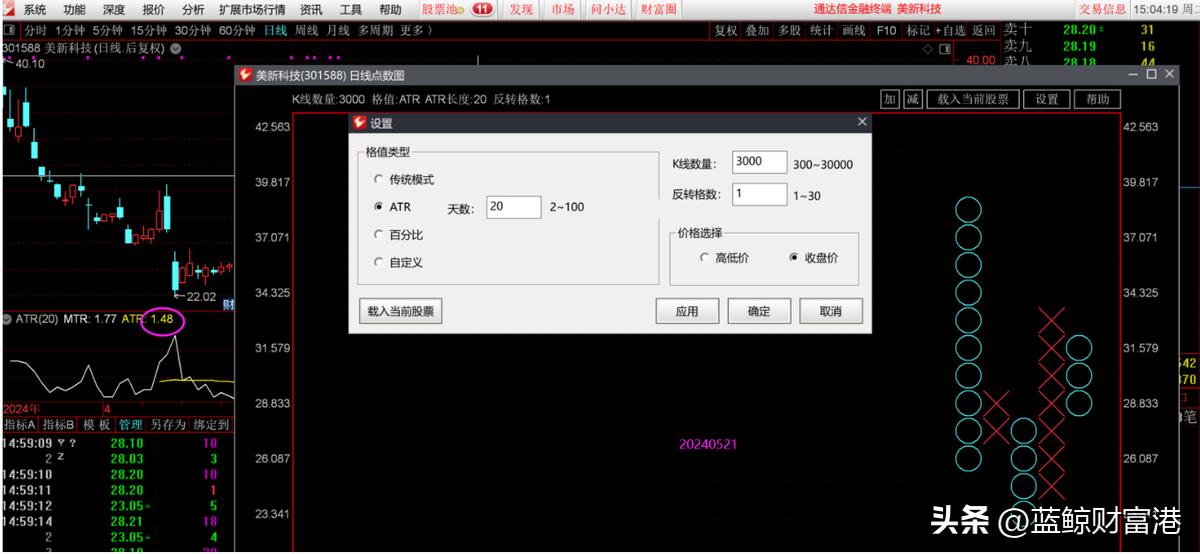The image size is (1200, 554).
Task: Open the 功能 menu
Action: coord(74,9)
